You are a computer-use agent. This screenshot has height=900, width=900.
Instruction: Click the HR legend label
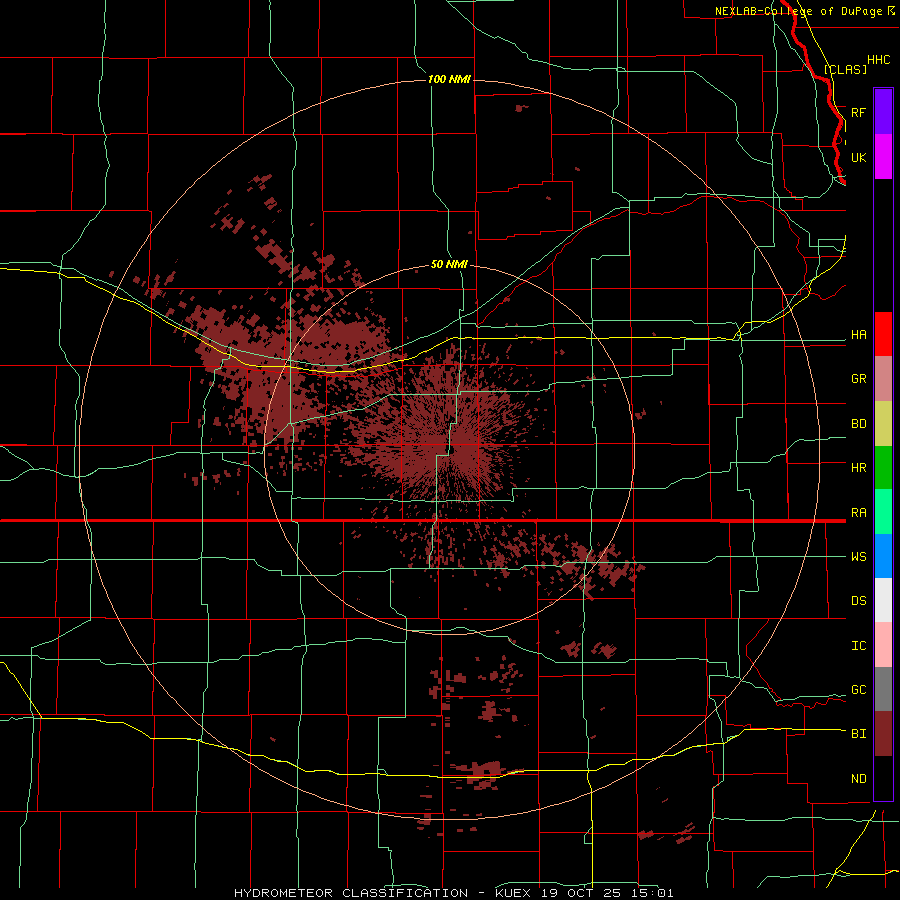coord(858,468)
